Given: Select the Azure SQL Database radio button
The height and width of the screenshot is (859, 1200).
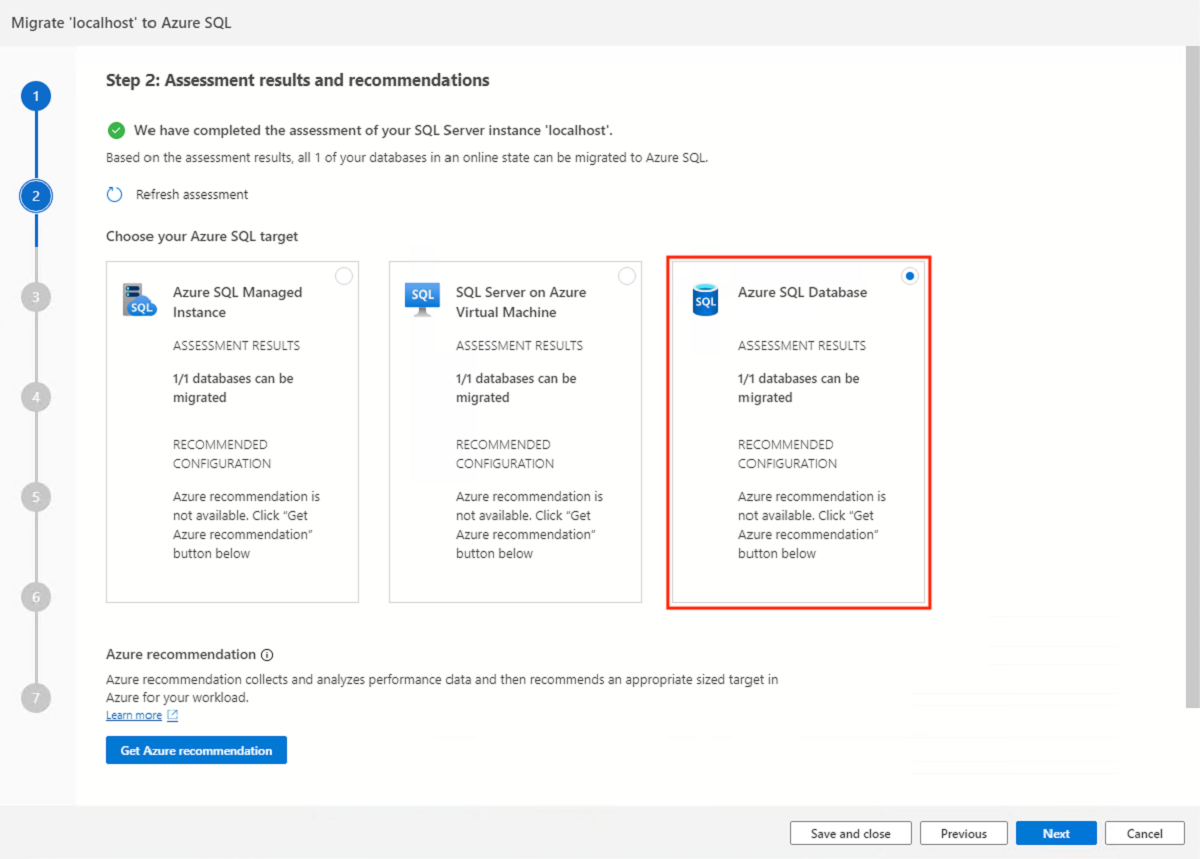Looking at the screenshot, I should click(x=909, y=277).
